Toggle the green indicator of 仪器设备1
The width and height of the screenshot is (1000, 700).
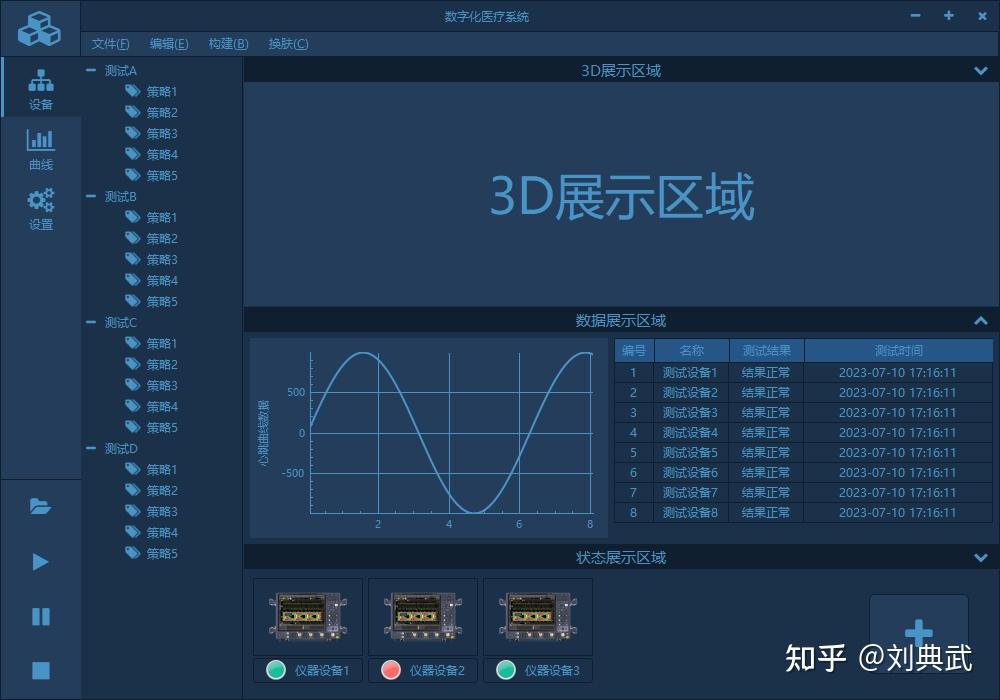[274, 670]
